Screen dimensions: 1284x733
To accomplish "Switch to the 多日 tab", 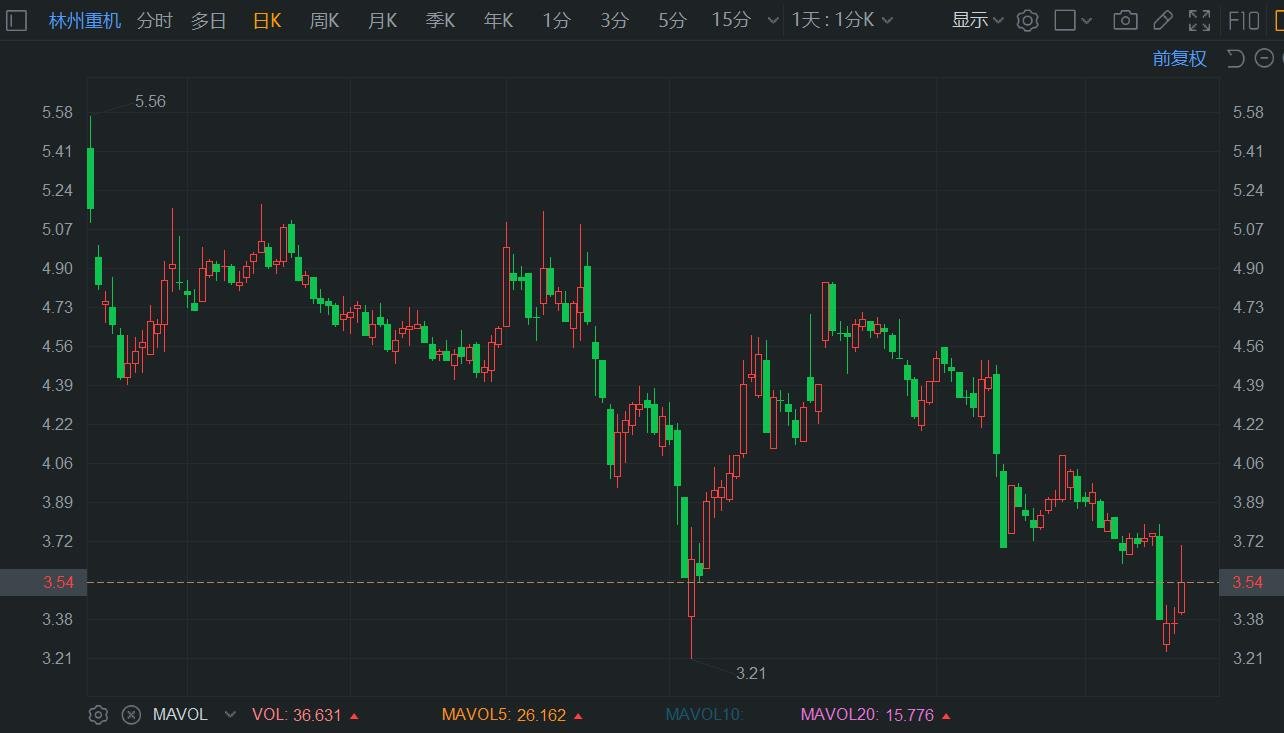I will point(209,20).
